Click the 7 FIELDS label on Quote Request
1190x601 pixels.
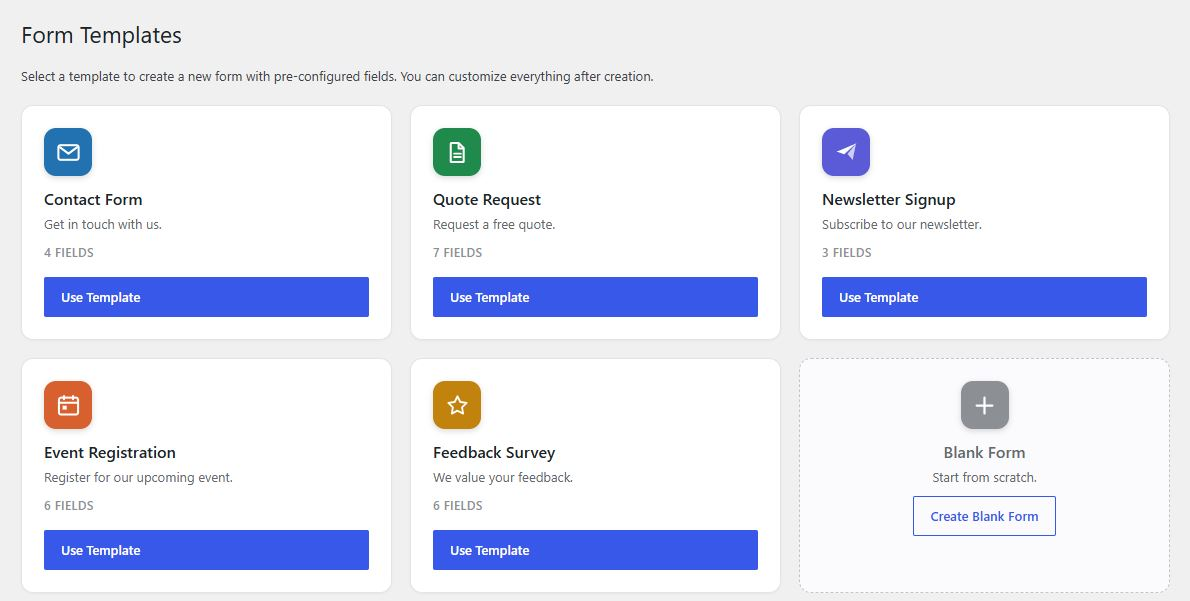click(x=458, y=253)
